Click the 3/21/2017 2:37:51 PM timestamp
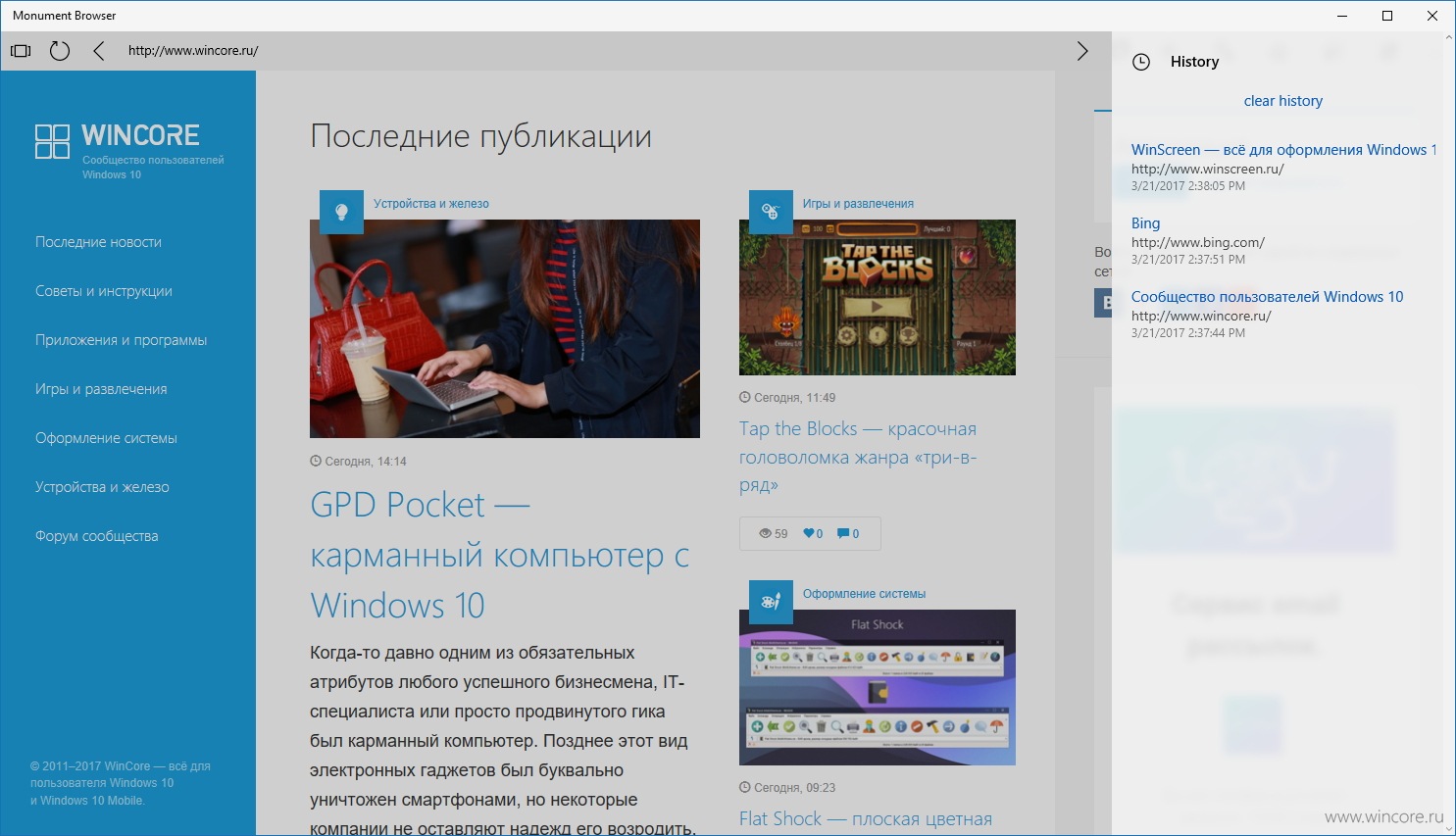Viewport: 1456px width, 836px height. coord(1188,260)
